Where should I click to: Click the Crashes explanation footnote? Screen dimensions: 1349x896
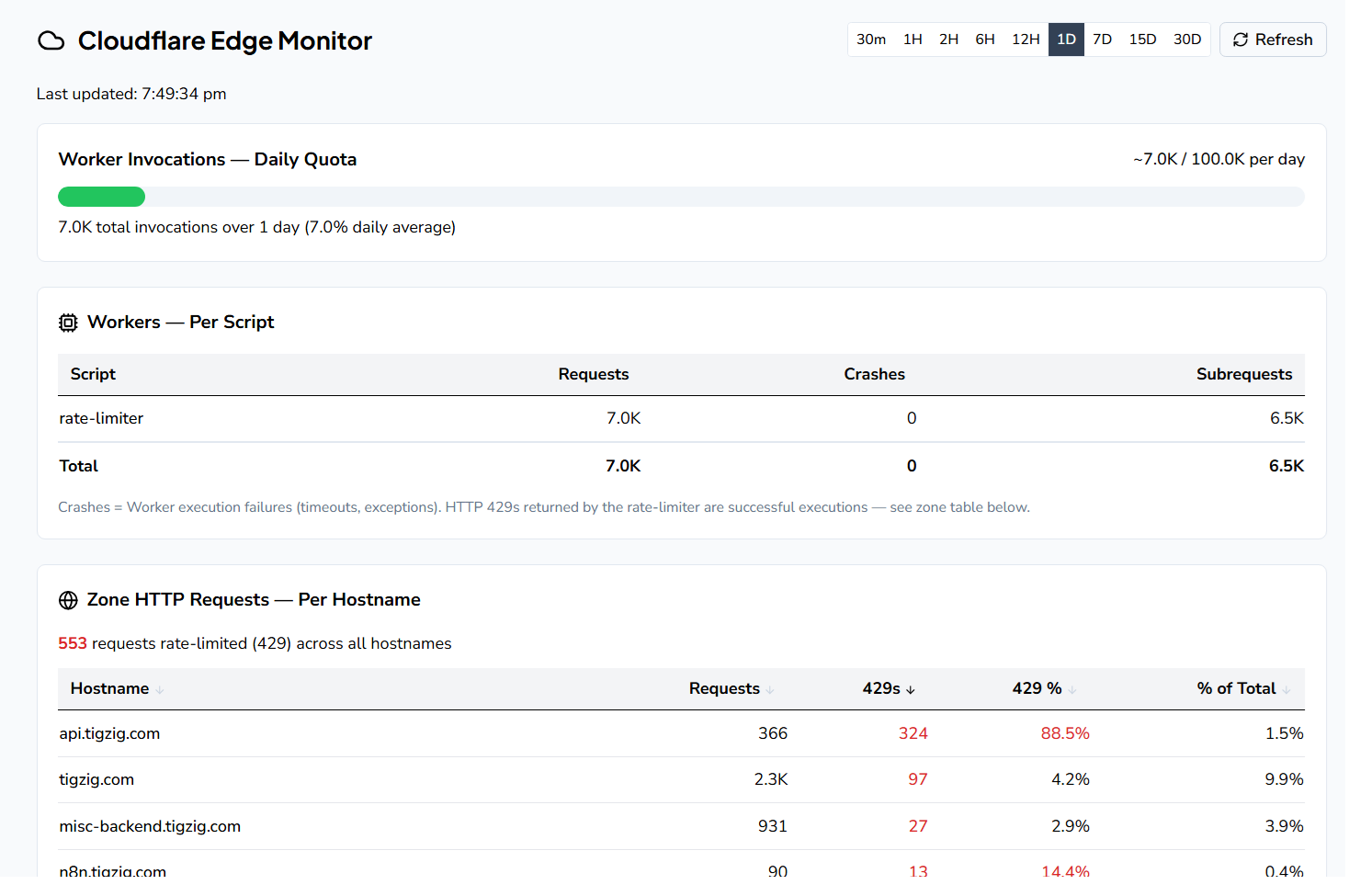click(544, 508)
